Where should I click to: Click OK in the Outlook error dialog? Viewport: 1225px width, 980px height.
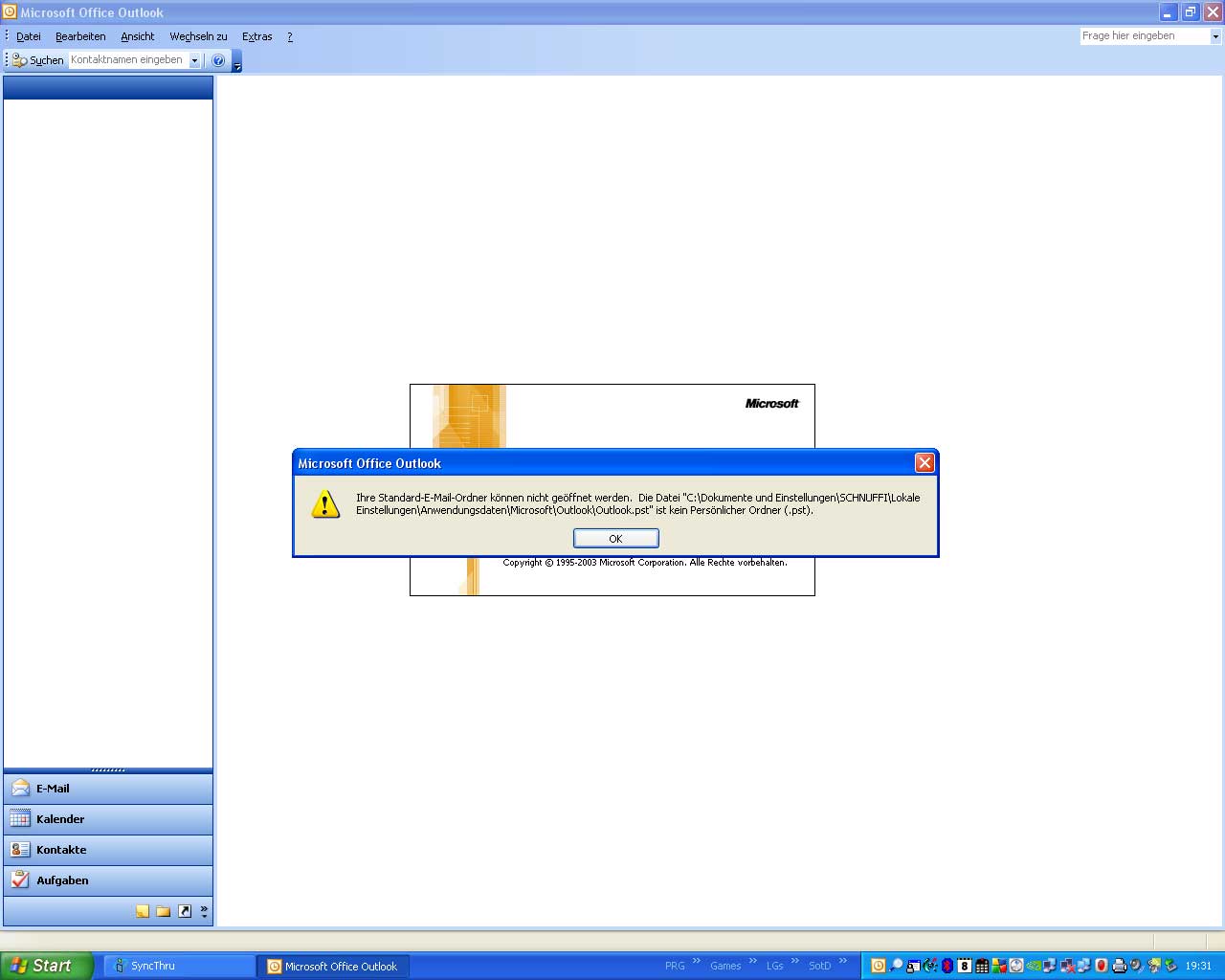tap(615, 539)
